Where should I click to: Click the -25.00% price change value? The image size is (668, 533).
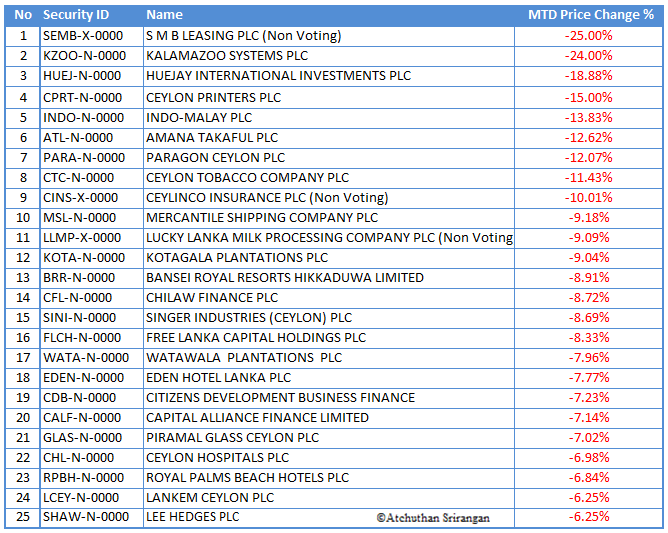[588, 36]
